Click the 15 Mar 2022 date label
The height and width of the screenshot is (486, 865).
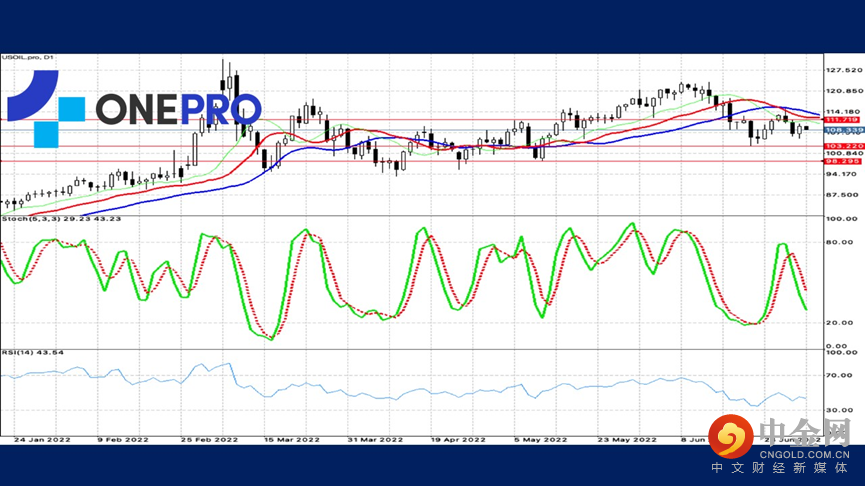tap(294, 439)
